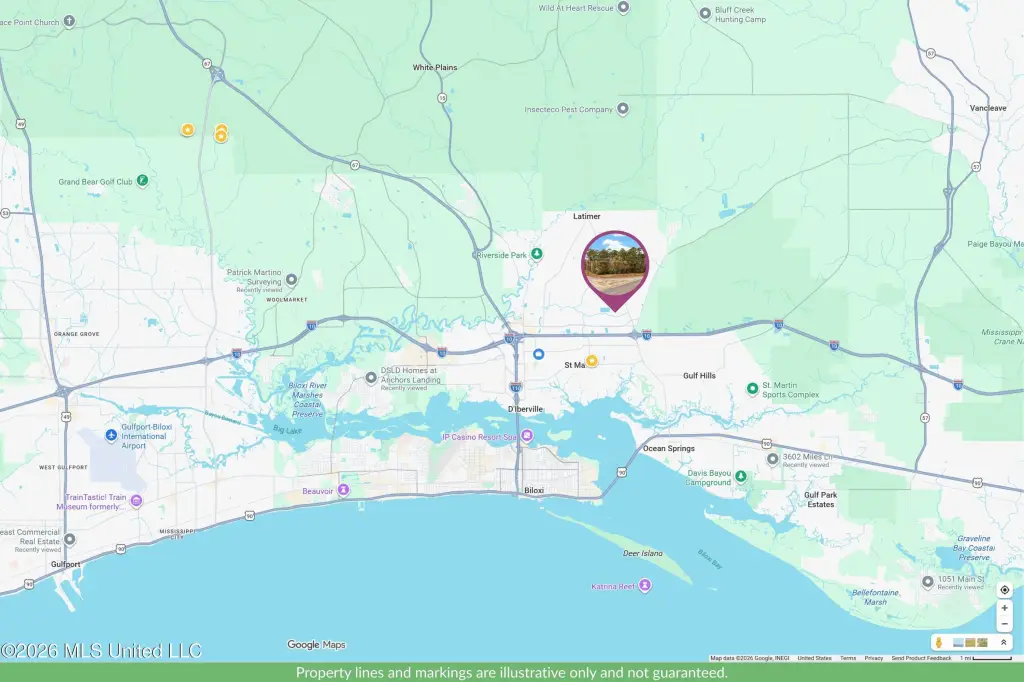Image resolution: width=1024 pixels, height=682 pixels.
Task: Collapse the map imagery controls chevron
Action: click(x=1004, y=642)
